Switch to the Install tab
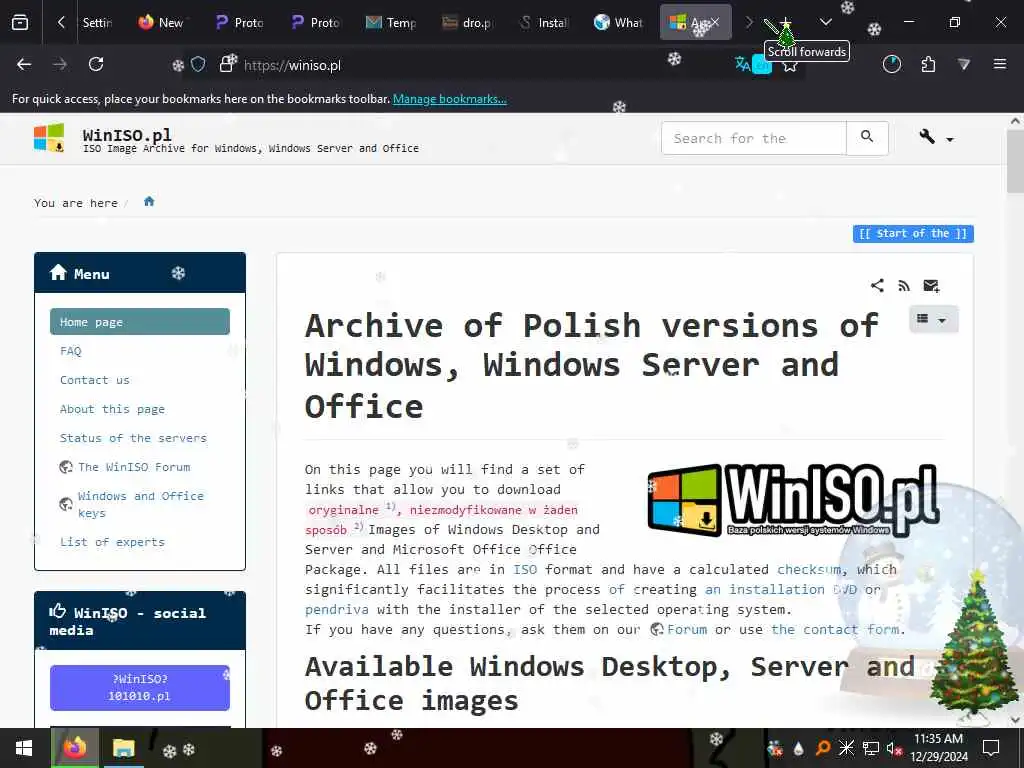This screenshot has height=768, width=1024. tap(544, 23)
